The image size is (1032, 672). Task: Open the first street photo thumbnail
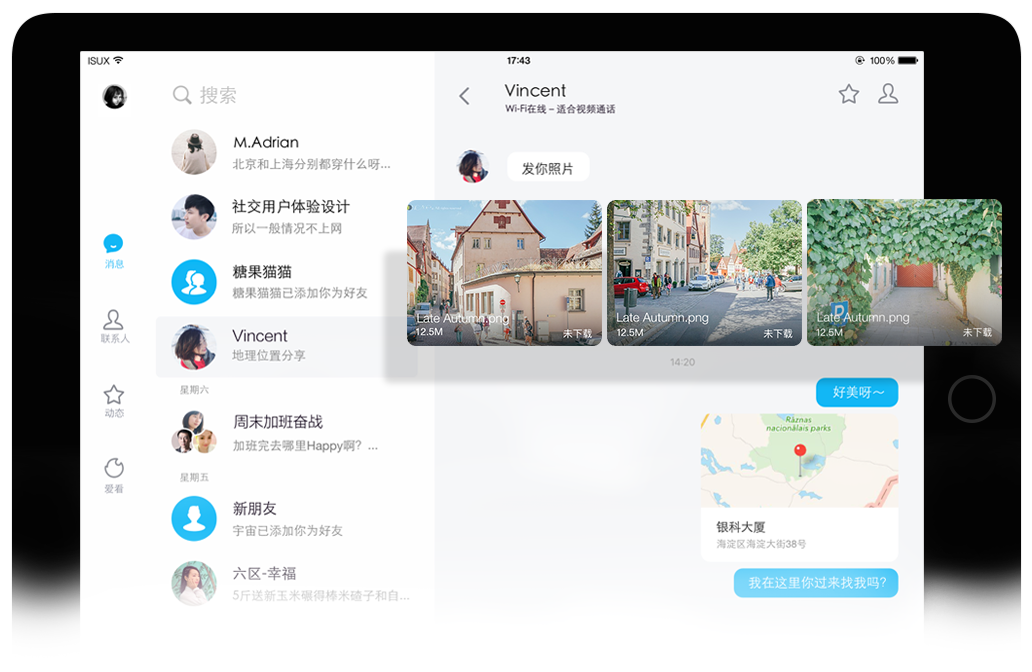504,272
